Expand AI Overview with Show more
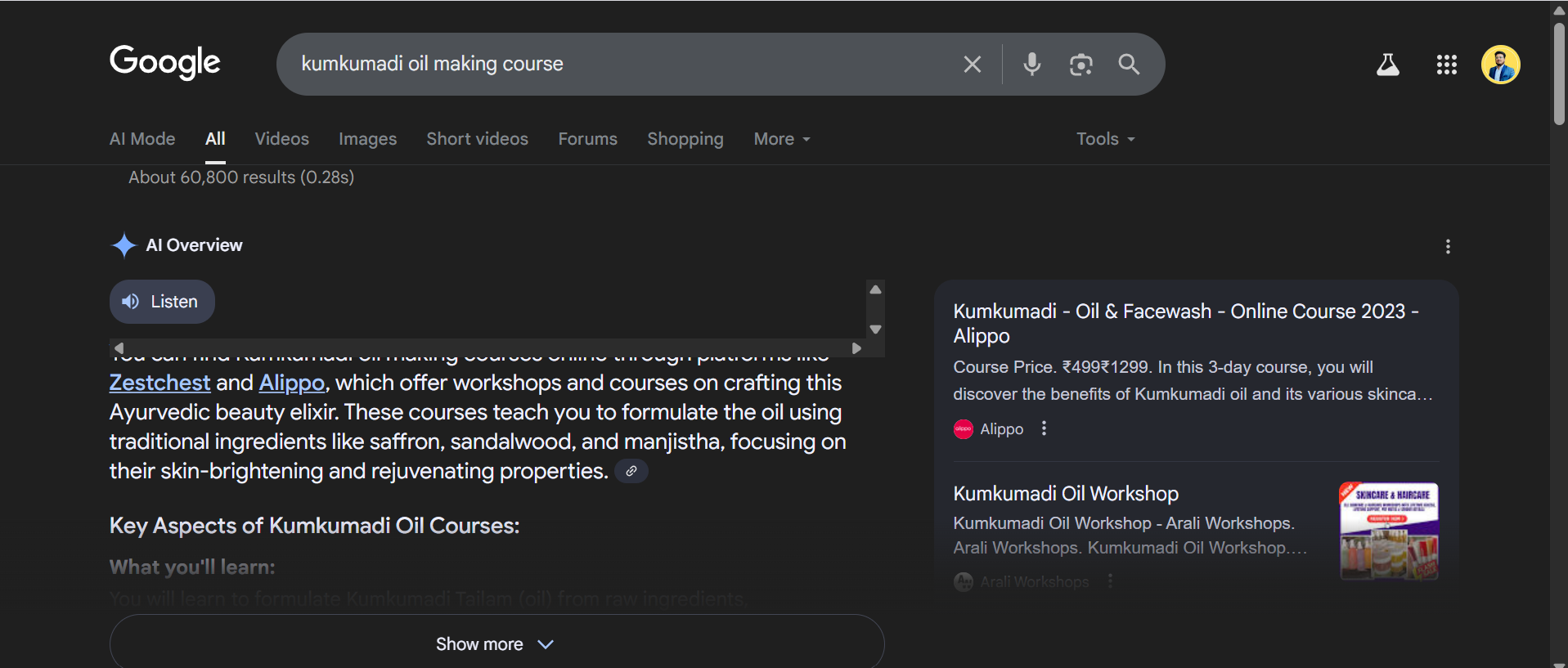1568x668 pixels. coord(496,643)
